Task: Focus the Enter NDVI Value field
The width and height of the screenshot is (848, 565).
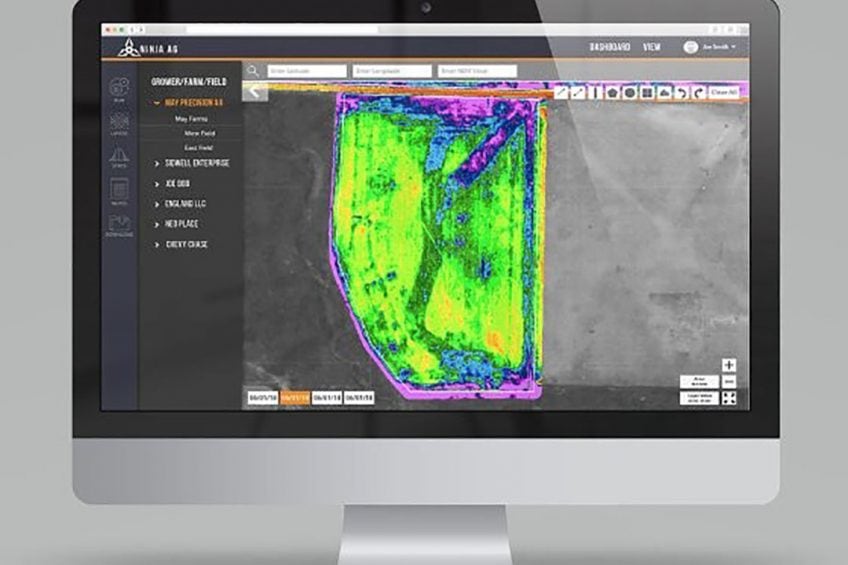Action: (477, 71)
